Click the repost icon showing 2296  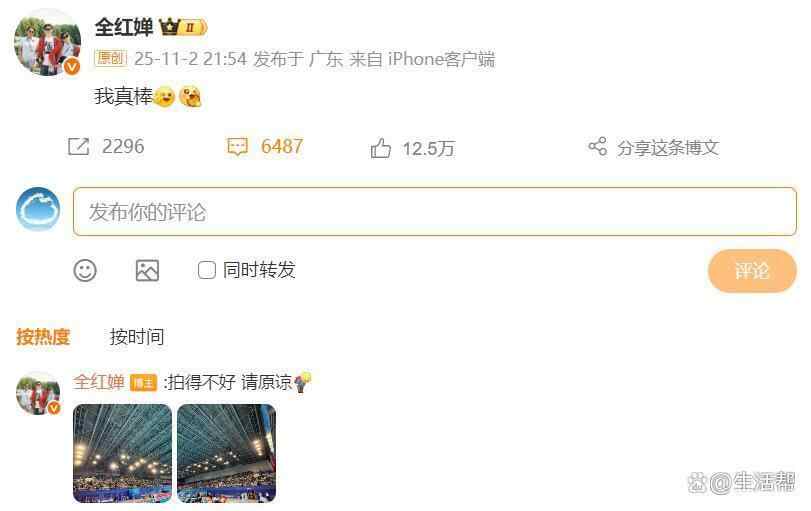[x=79, y=146]
